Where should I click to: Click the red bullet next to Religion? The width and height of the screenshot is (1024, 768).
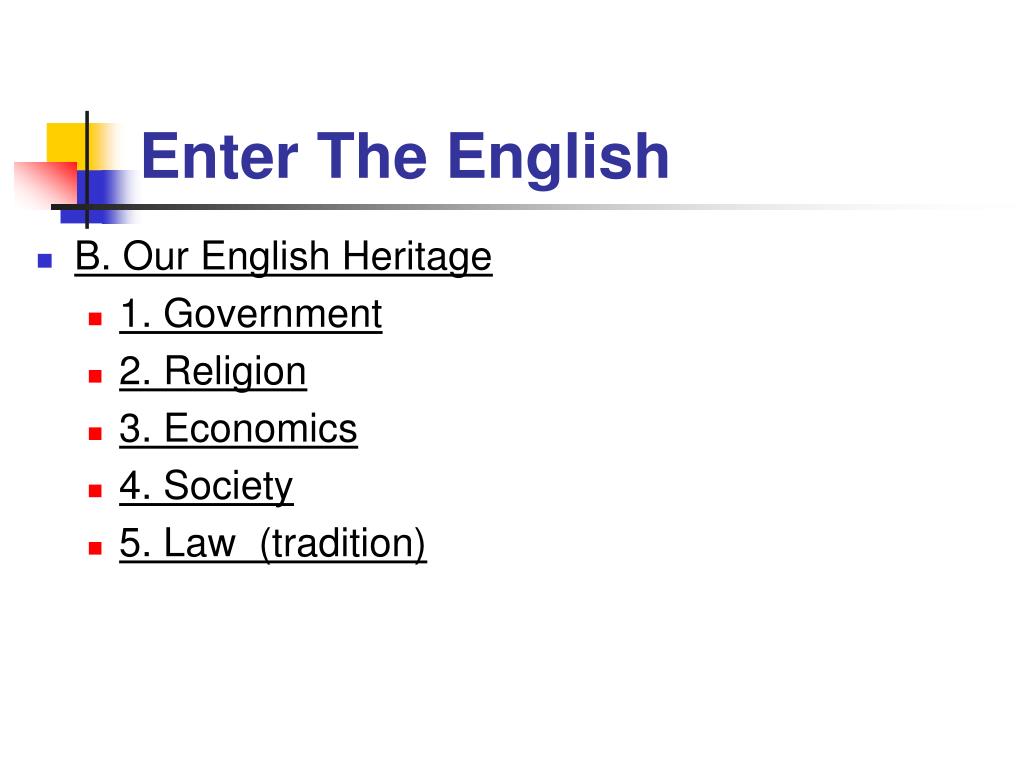click(95, 376)
